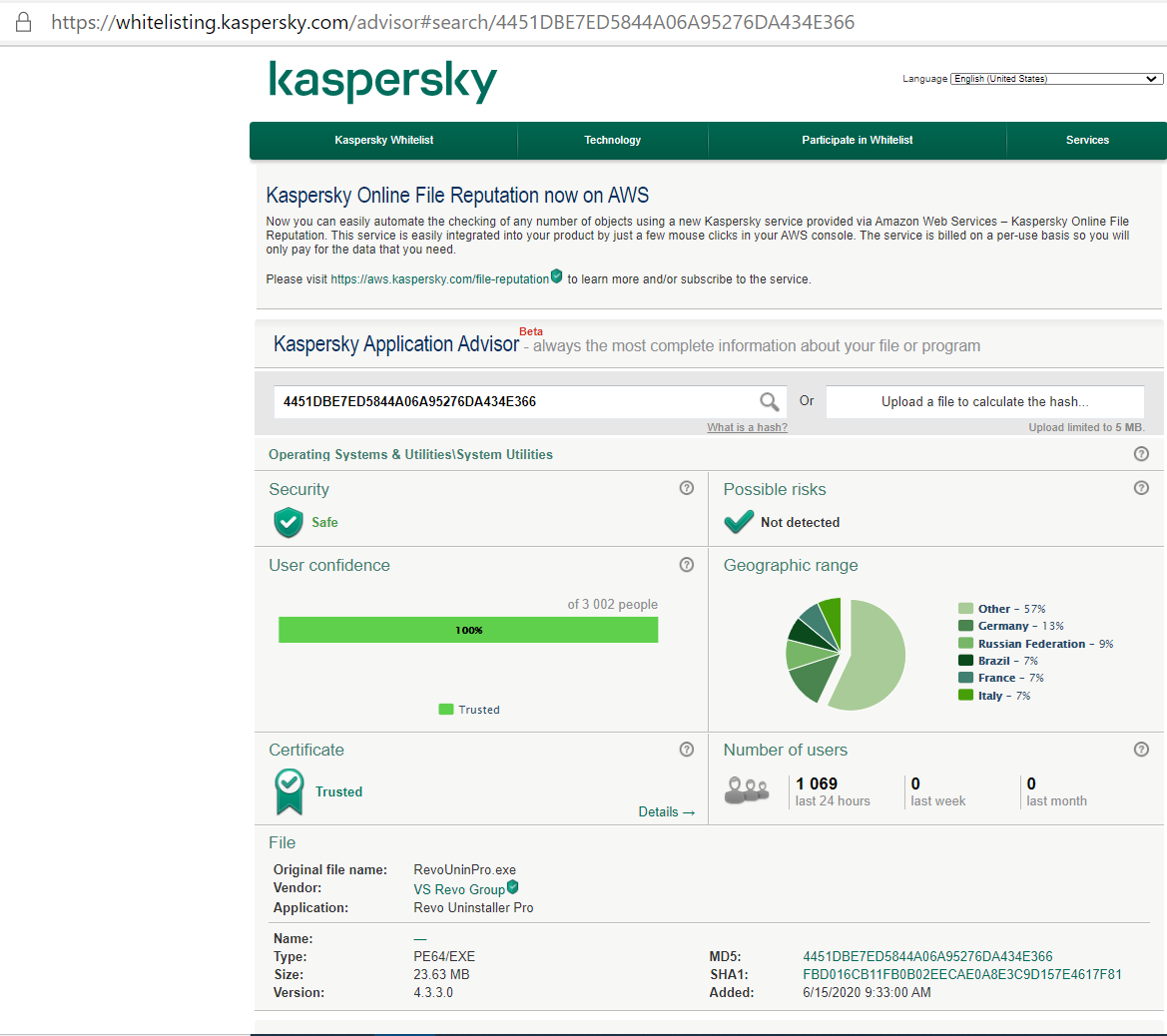Click 'of 3 002 people' text
The image size is (1167, 1036).
(613, 605)
